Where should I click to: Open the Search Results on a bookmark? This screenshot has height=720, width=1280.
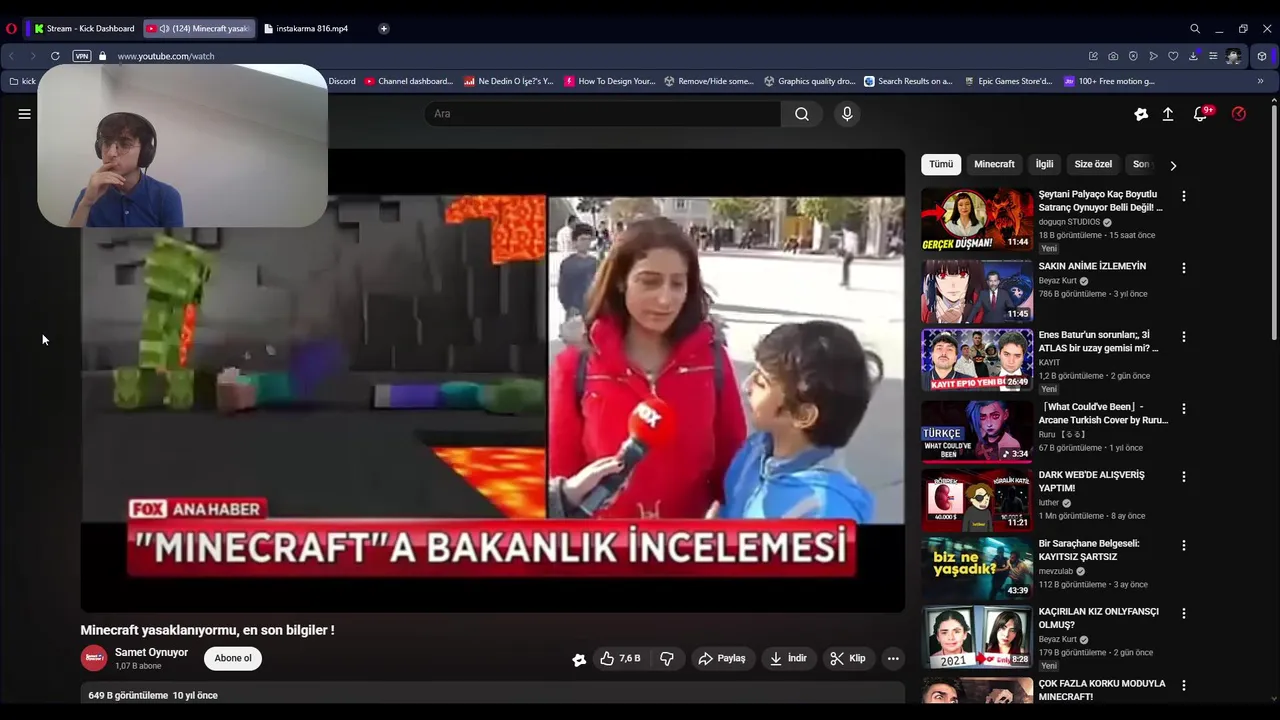(x=909, y=81)
